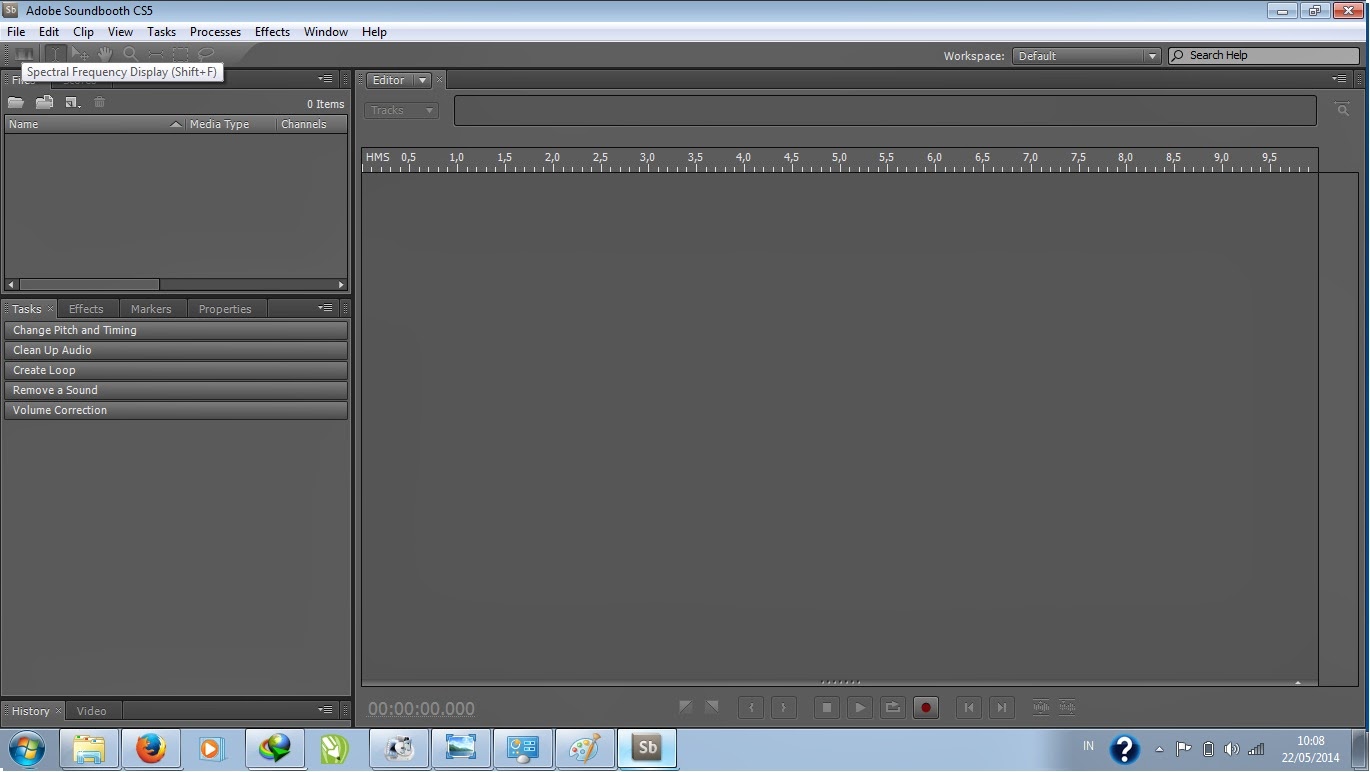Image resolution: width=1370 pixels, height=772 pixels.
Task: Select the Move tool
Action: 80,54
